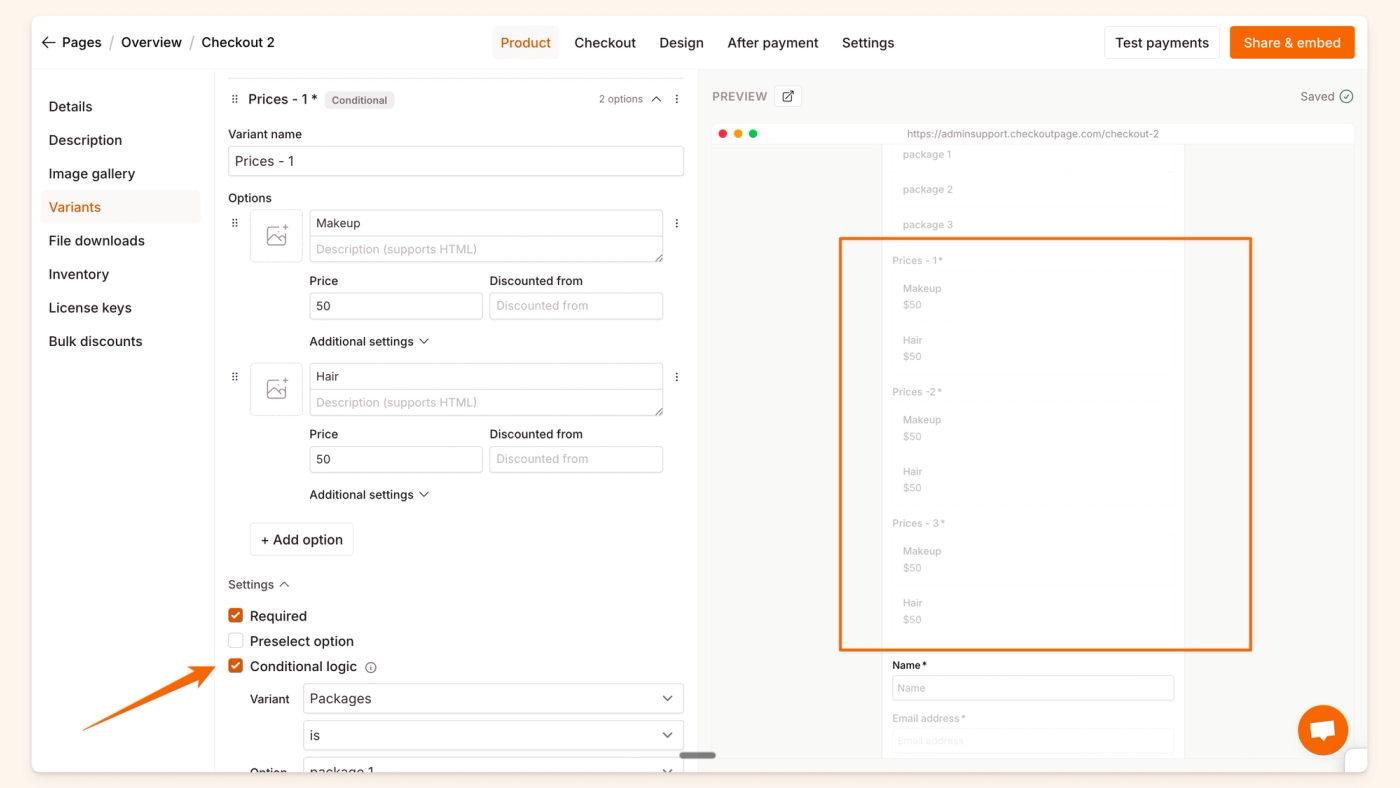
Task: Click the Hair description field
Action: (x=486, y=402)
